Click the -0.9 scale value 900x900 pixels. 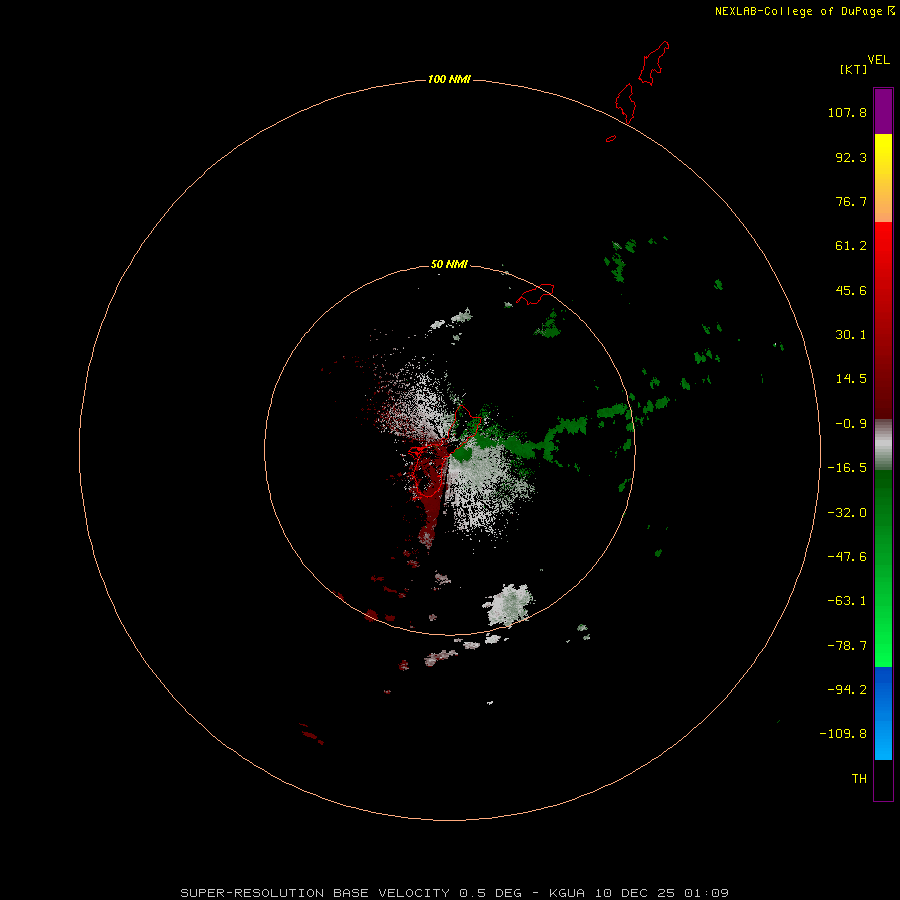click(x=851, y=424)
